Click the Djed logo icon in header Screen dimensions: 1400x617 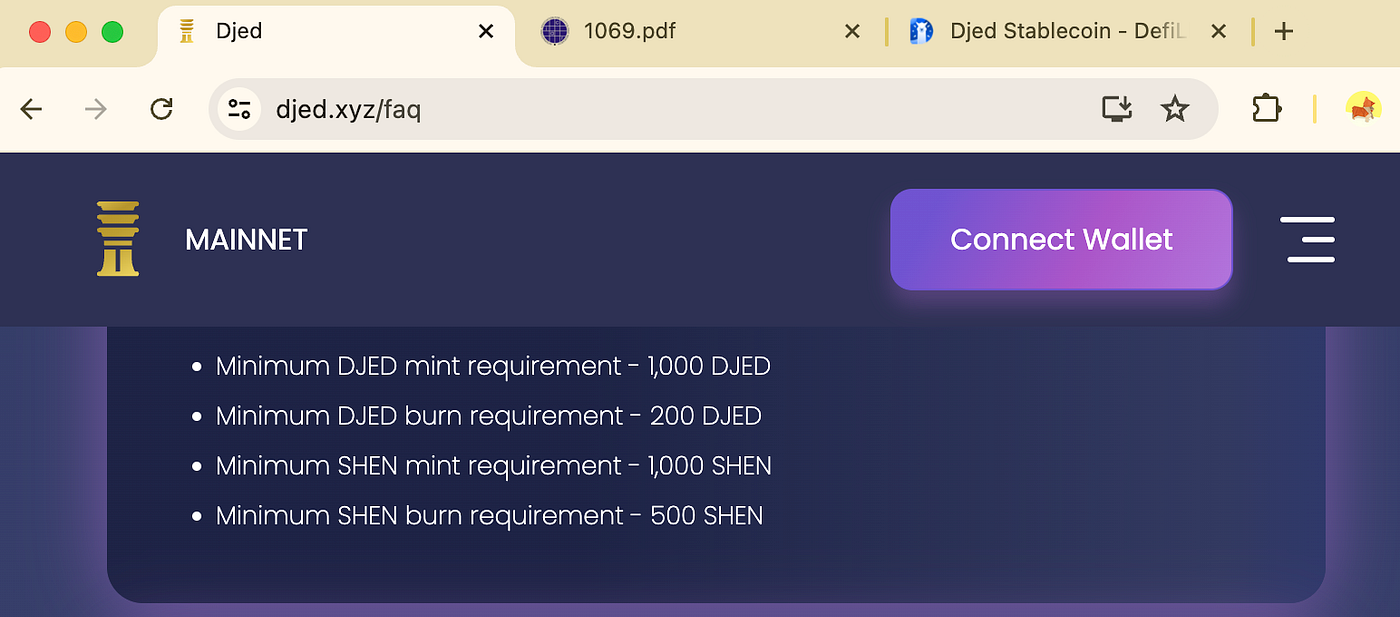118,239
